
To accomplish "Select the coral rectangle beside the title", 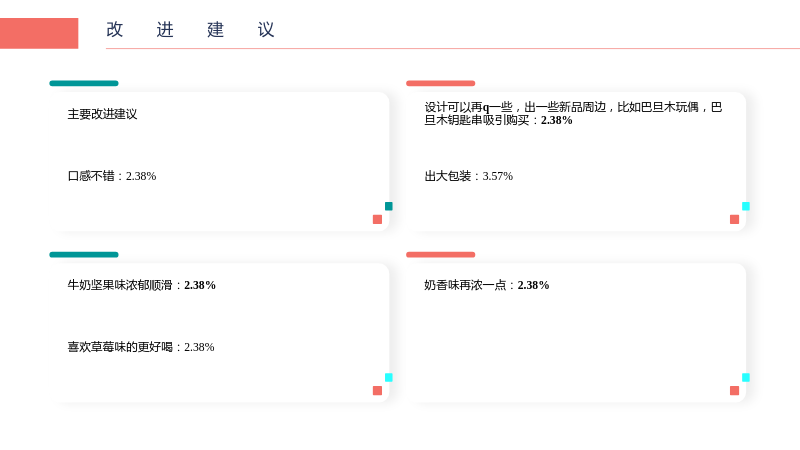I will coord(39,33).
